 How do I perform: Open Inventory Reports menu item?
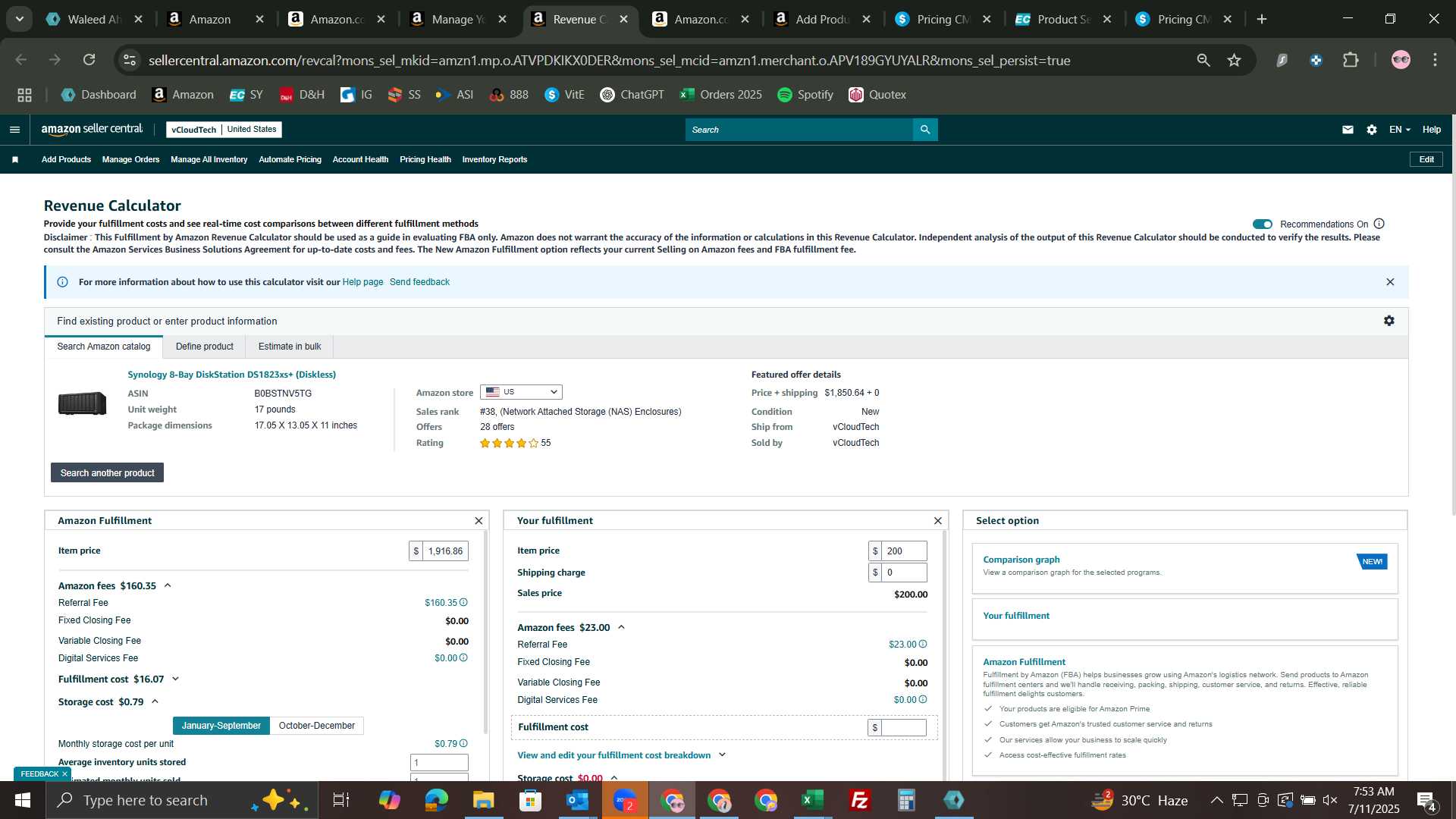point(494,160)
